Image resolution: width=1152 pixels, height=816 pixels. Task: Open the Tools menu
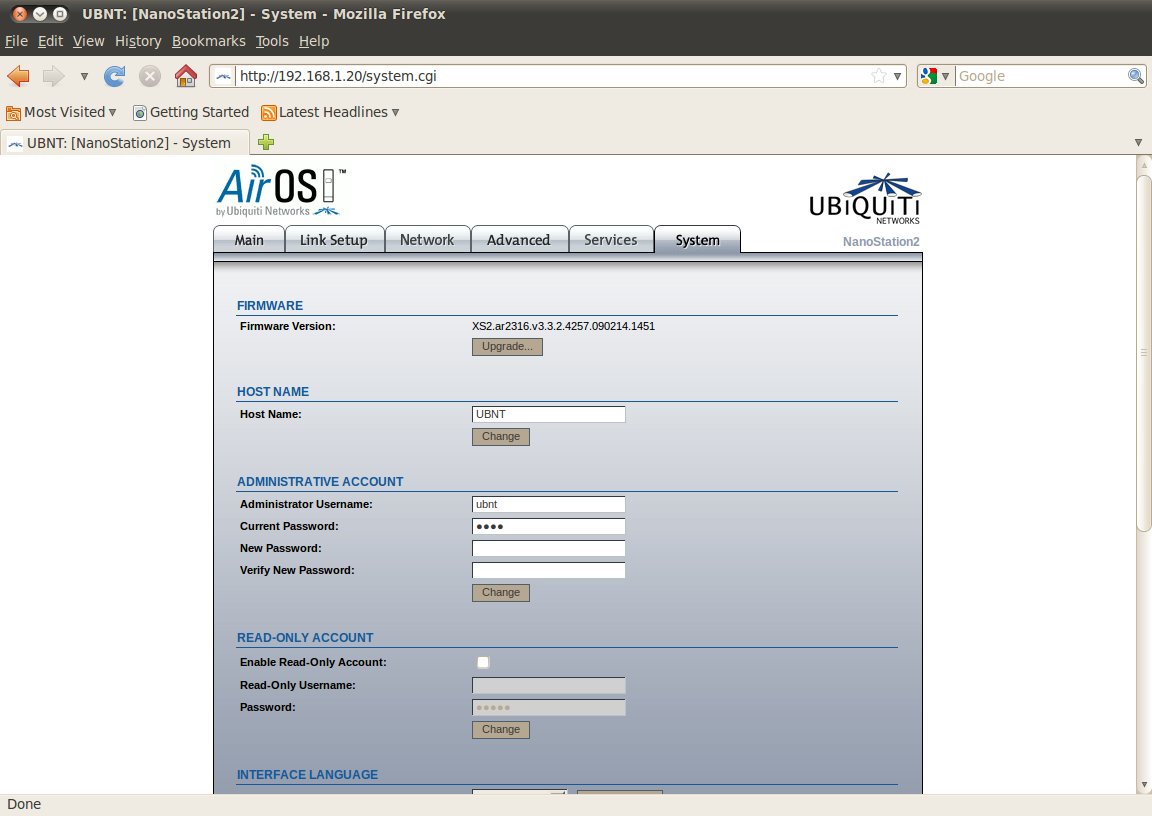click(272, 41)
